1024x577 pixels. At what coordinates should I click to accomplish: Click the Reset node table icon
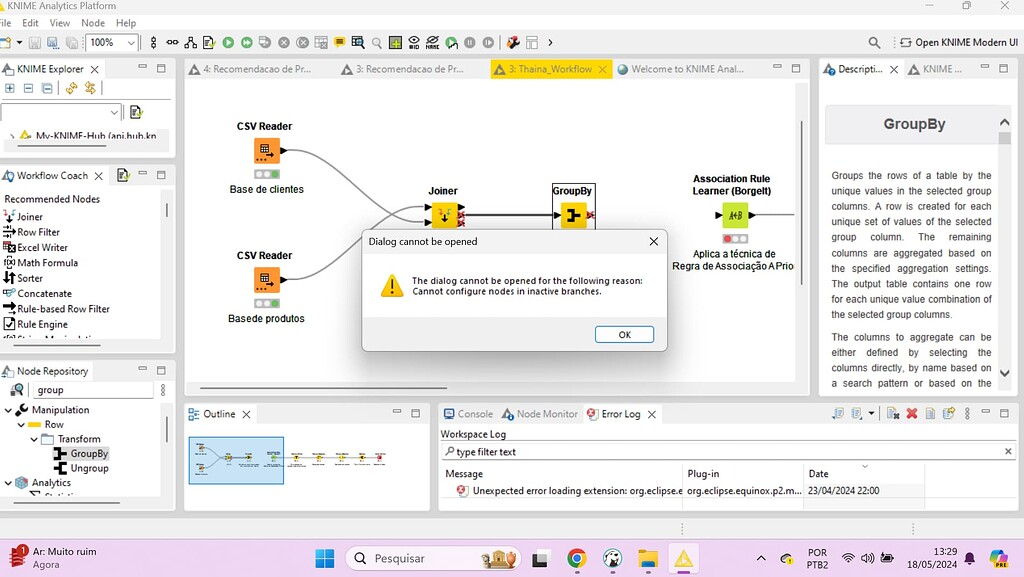click(x=321, y=42)
